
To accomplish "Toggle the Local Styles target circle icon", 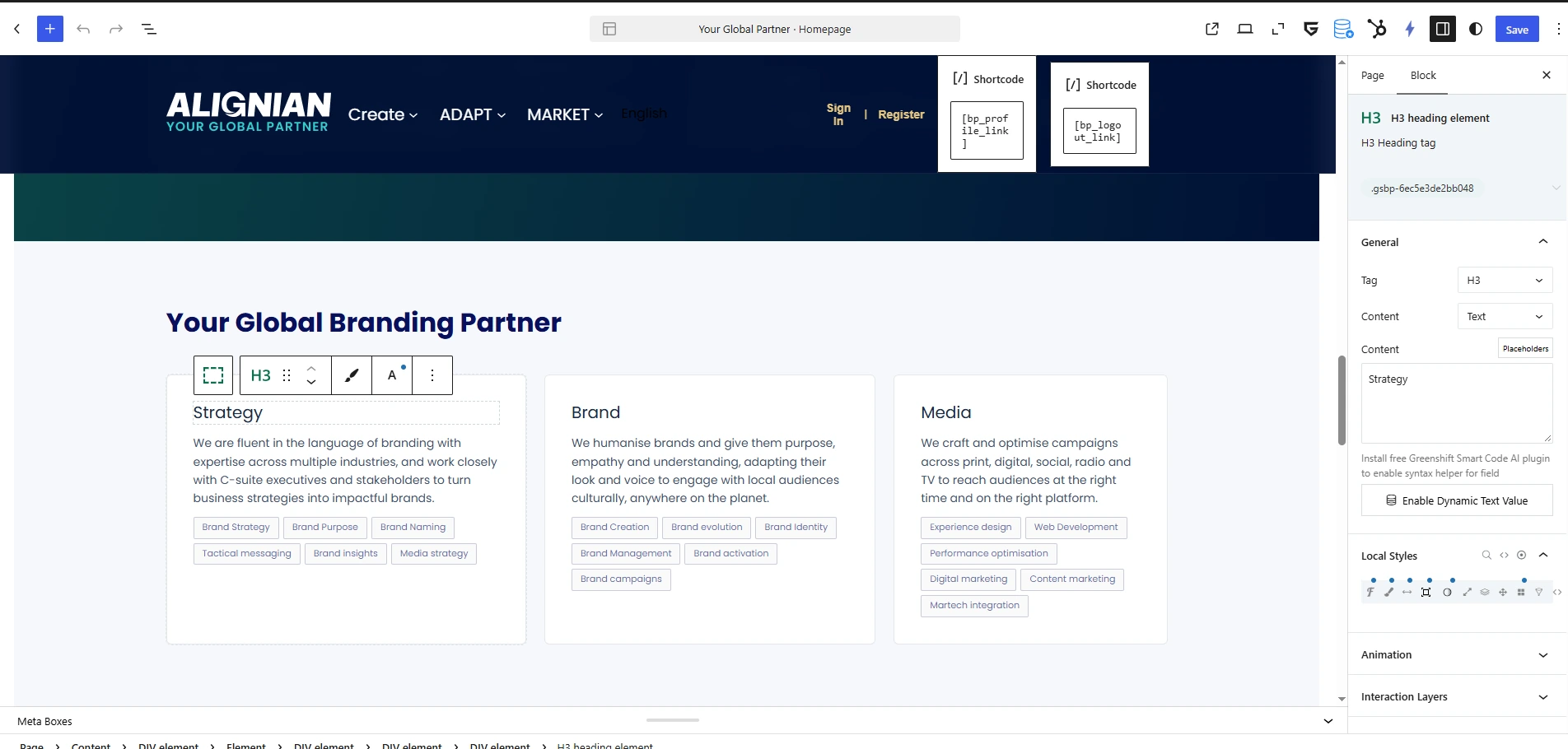I will 1522,556.
